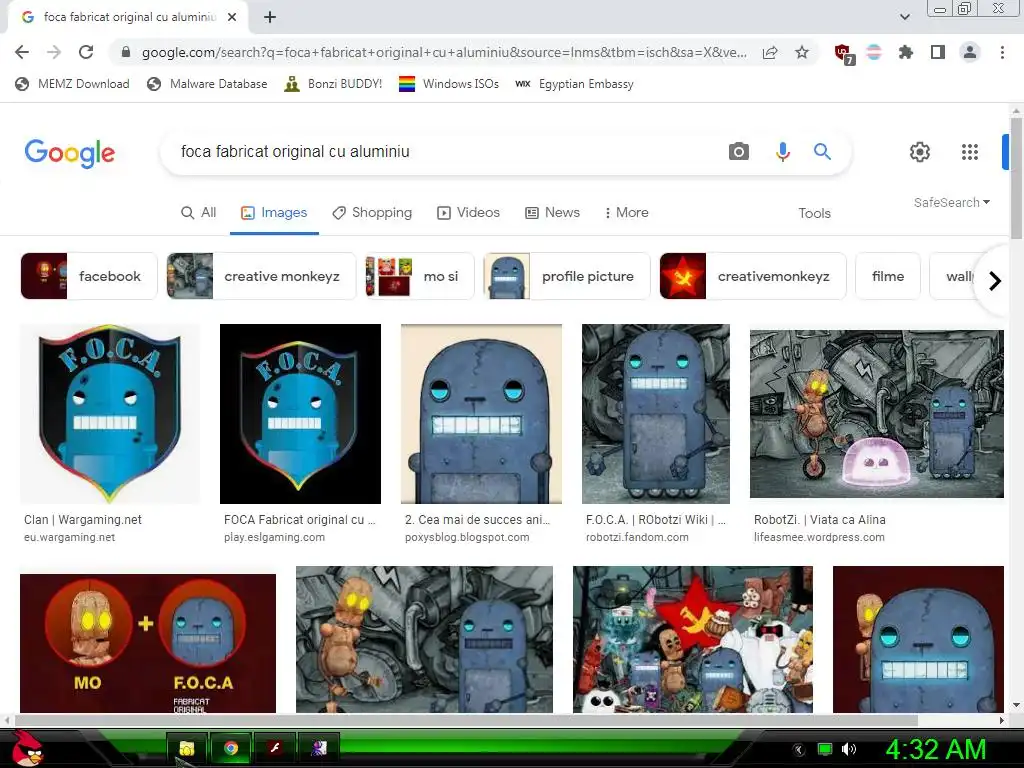
Task: Click into the Google search box
Action: pos(444,152)
